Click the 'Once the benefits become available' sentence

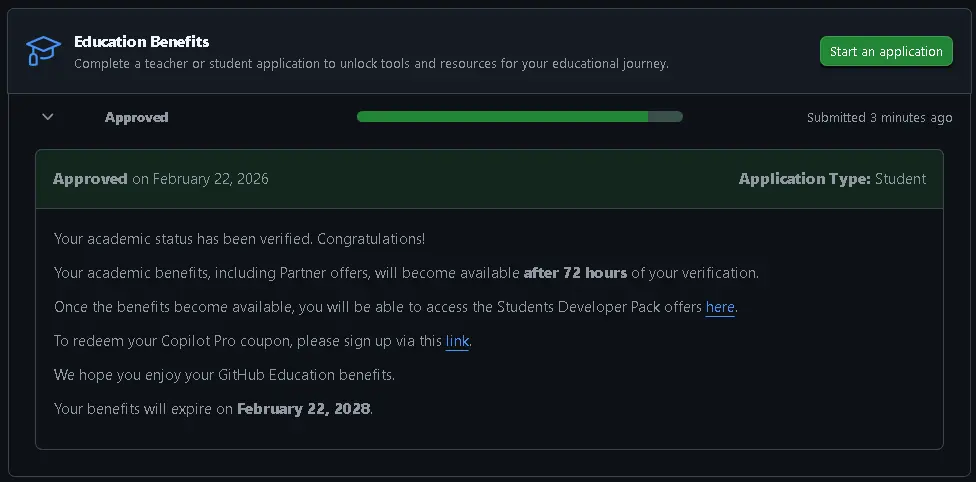[396, 307]
